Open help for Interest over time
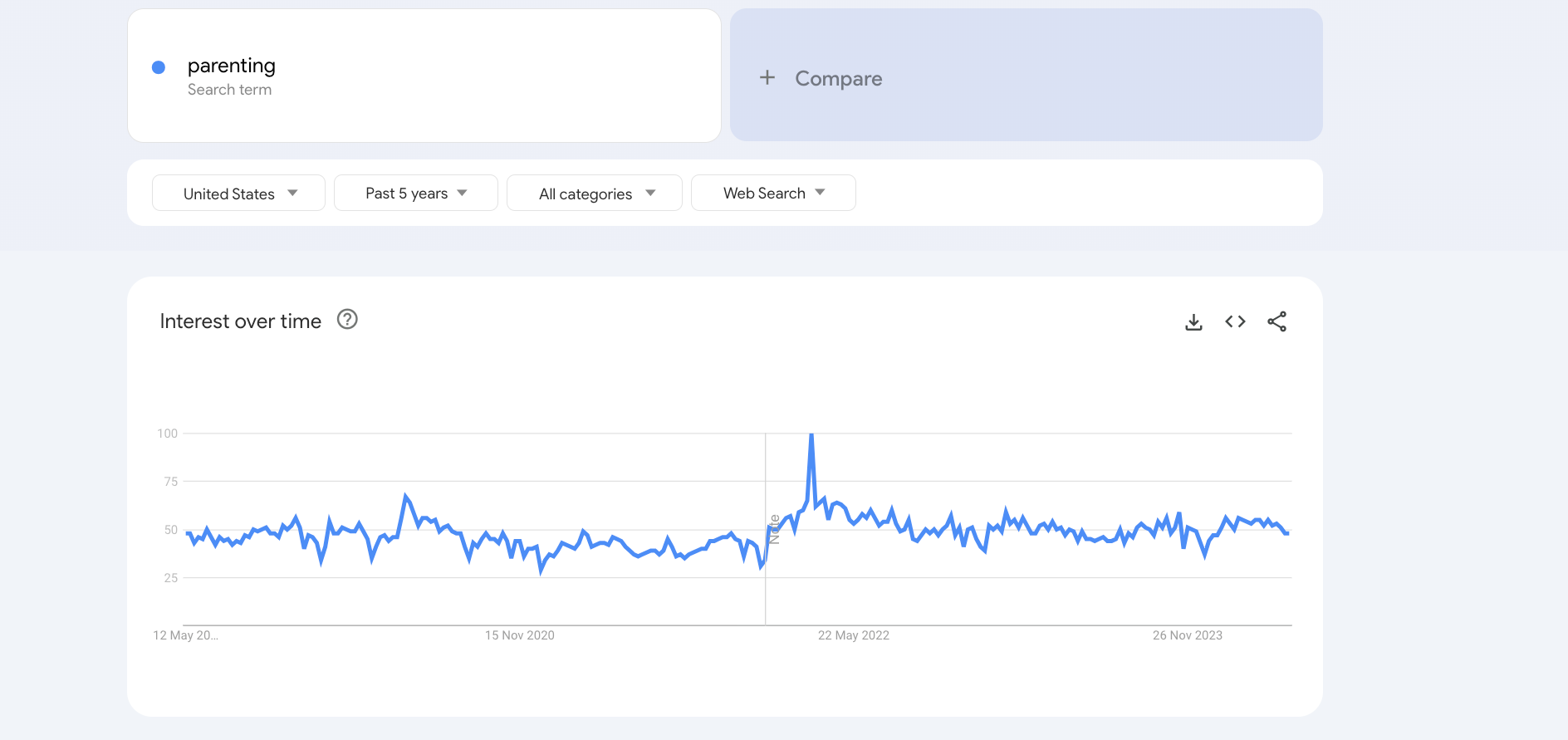Image resolution: width=1568 pixels, height=740 pixels. [347, 320]
